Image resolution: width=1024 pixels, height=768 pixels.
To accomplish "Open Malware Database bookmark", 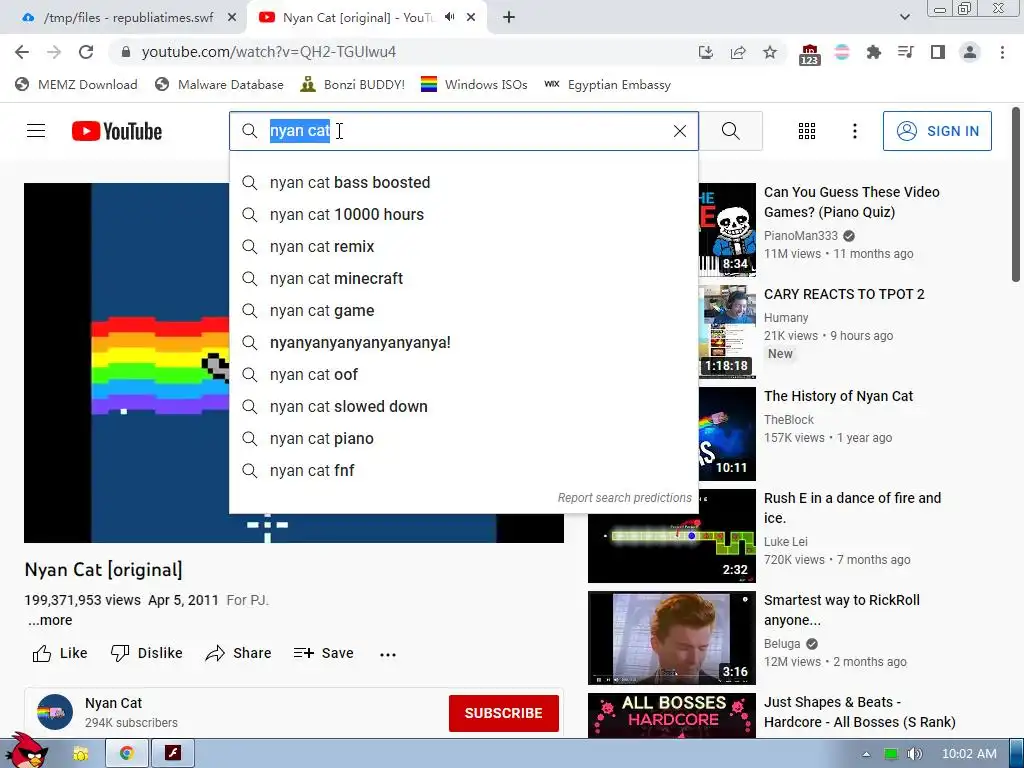I will (219, 84).
